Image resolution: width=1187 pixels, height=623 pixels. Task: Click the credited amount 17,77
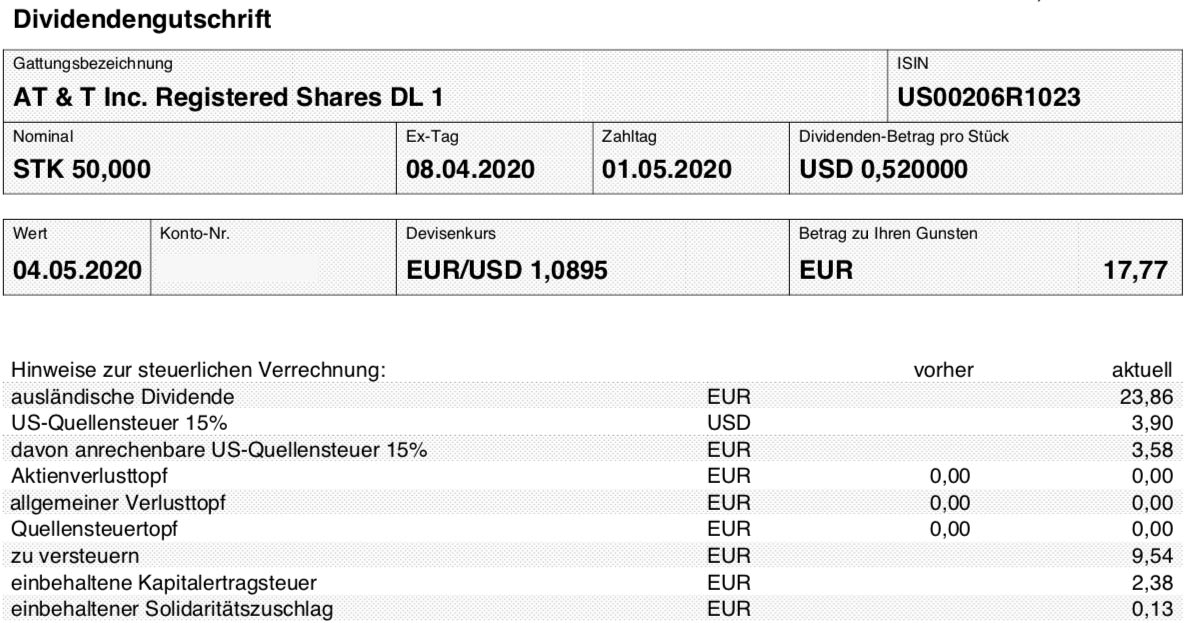point(1135,270)
